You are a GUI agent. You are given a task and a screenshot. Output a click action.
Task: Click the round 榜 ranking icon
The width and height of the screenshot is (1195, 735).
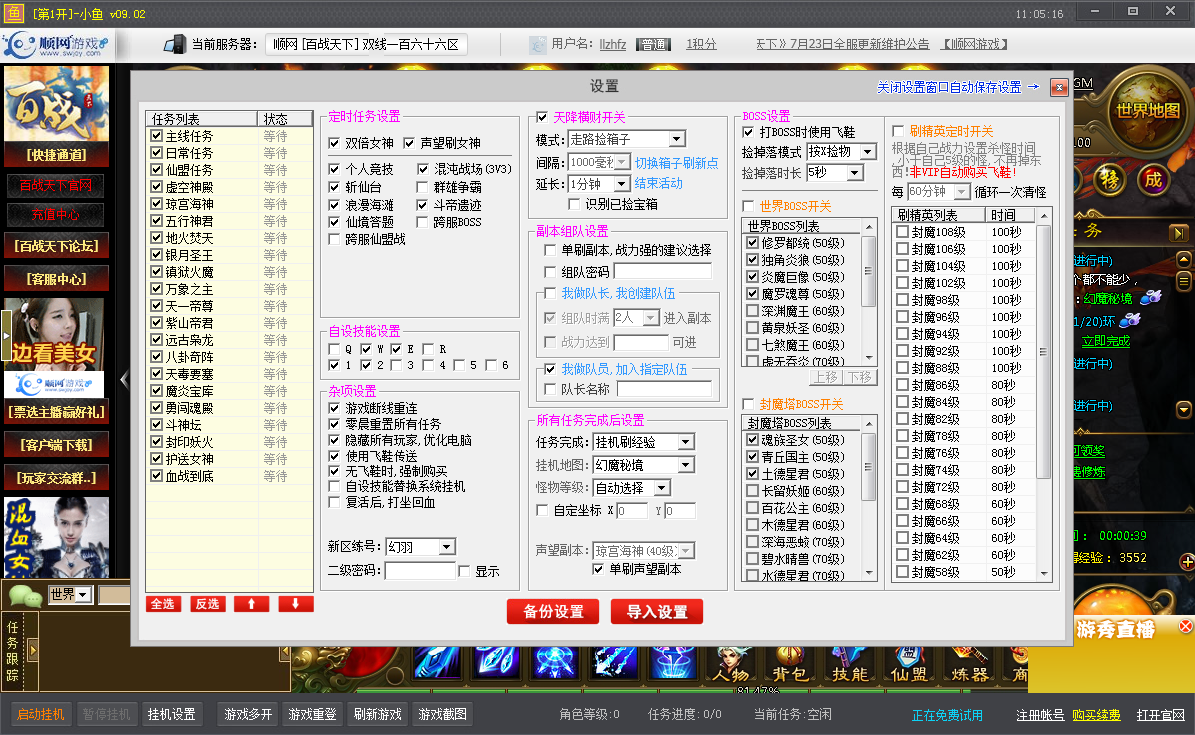(x=1110, y=180)
